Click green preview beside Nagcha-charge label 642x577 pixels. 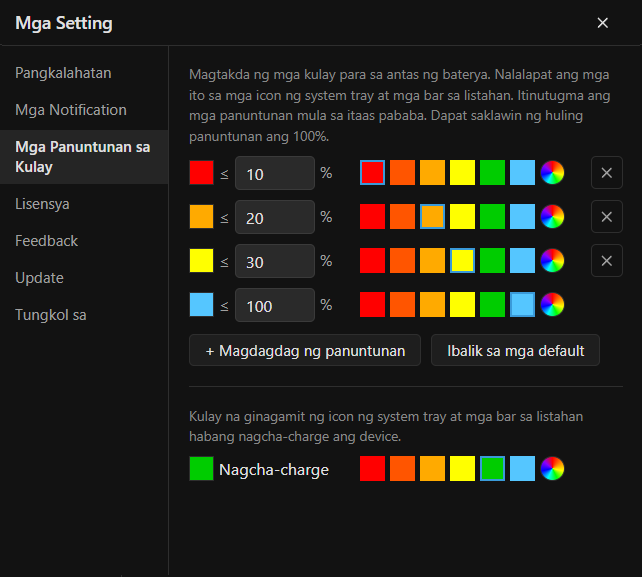click(201, 468)
